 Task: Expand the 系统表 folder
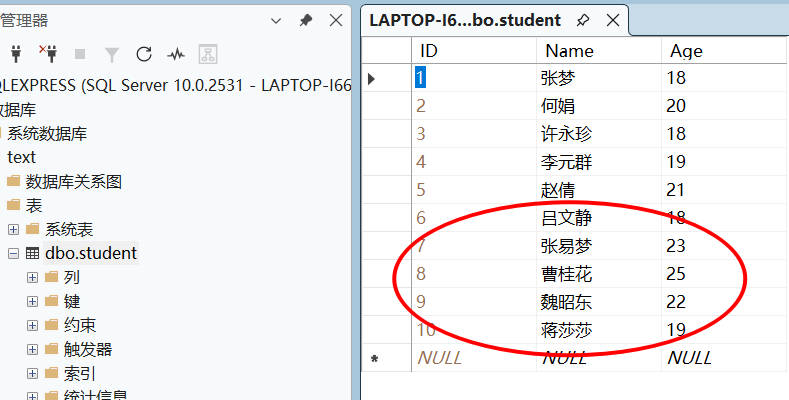14,229
